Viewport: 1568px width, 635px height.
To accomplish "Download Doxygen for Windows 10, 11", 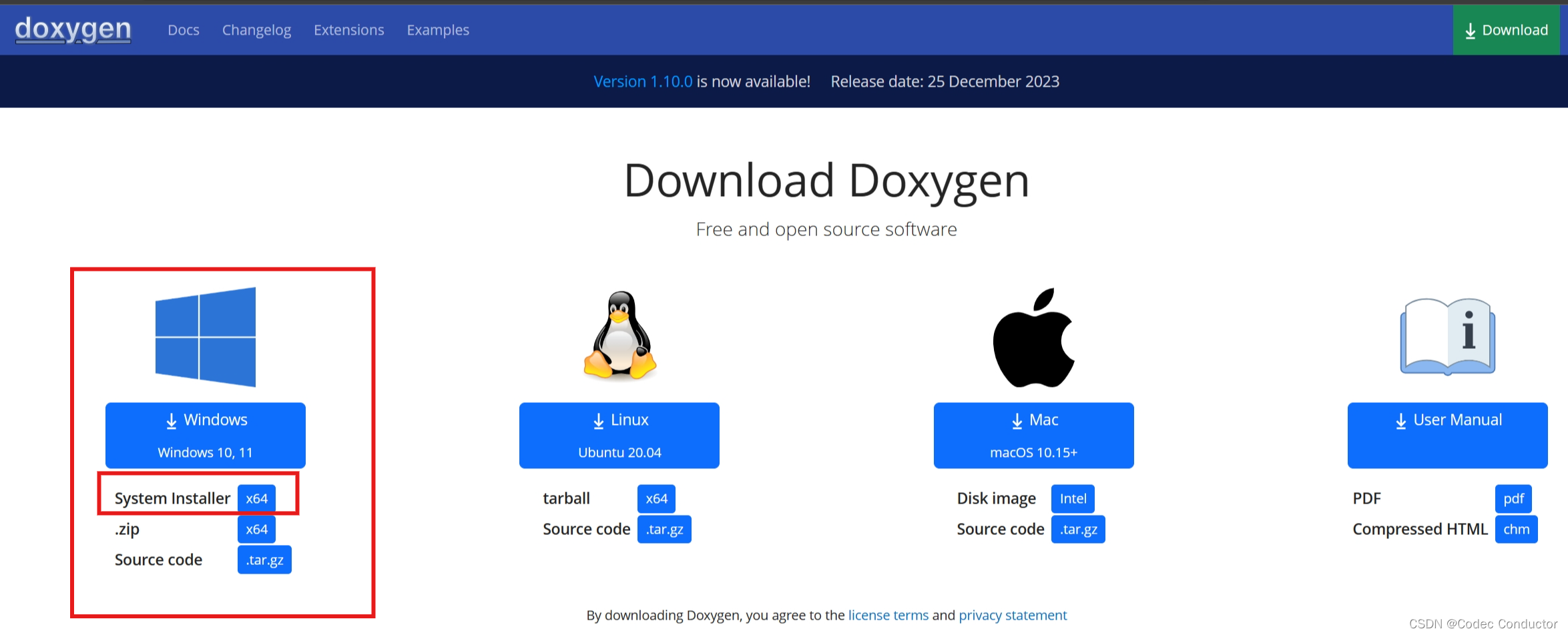I will tap(206, 435).
